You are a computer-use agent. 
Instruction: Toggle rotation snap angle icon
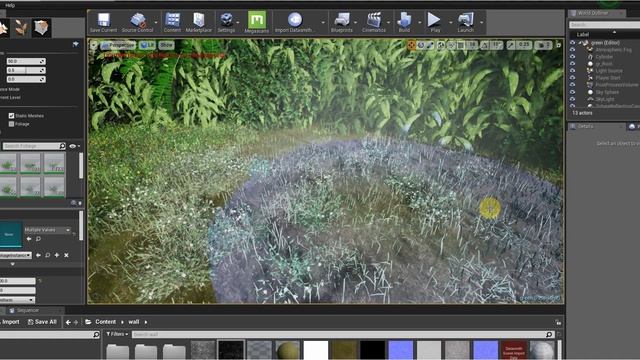pyautogui.click(x=484, y=45)
